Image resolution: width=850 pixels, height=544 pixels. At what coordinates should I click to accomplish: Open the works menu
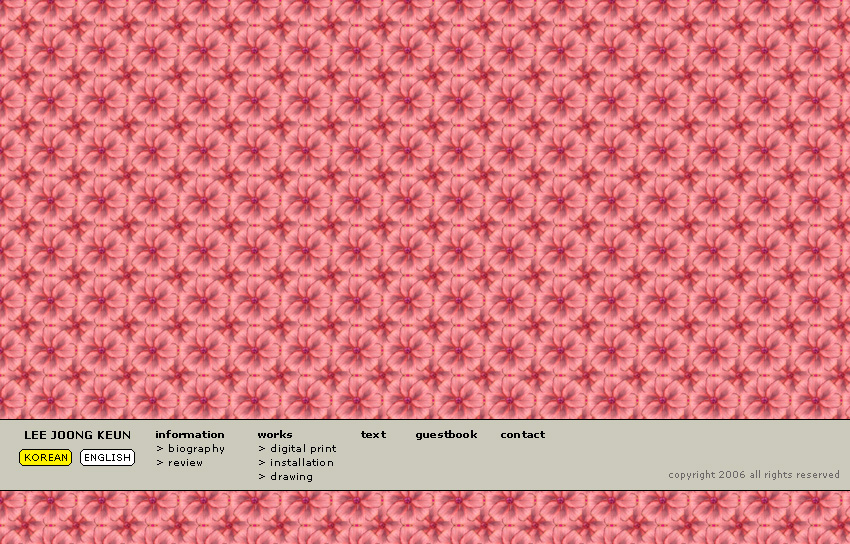pos(275,435)
